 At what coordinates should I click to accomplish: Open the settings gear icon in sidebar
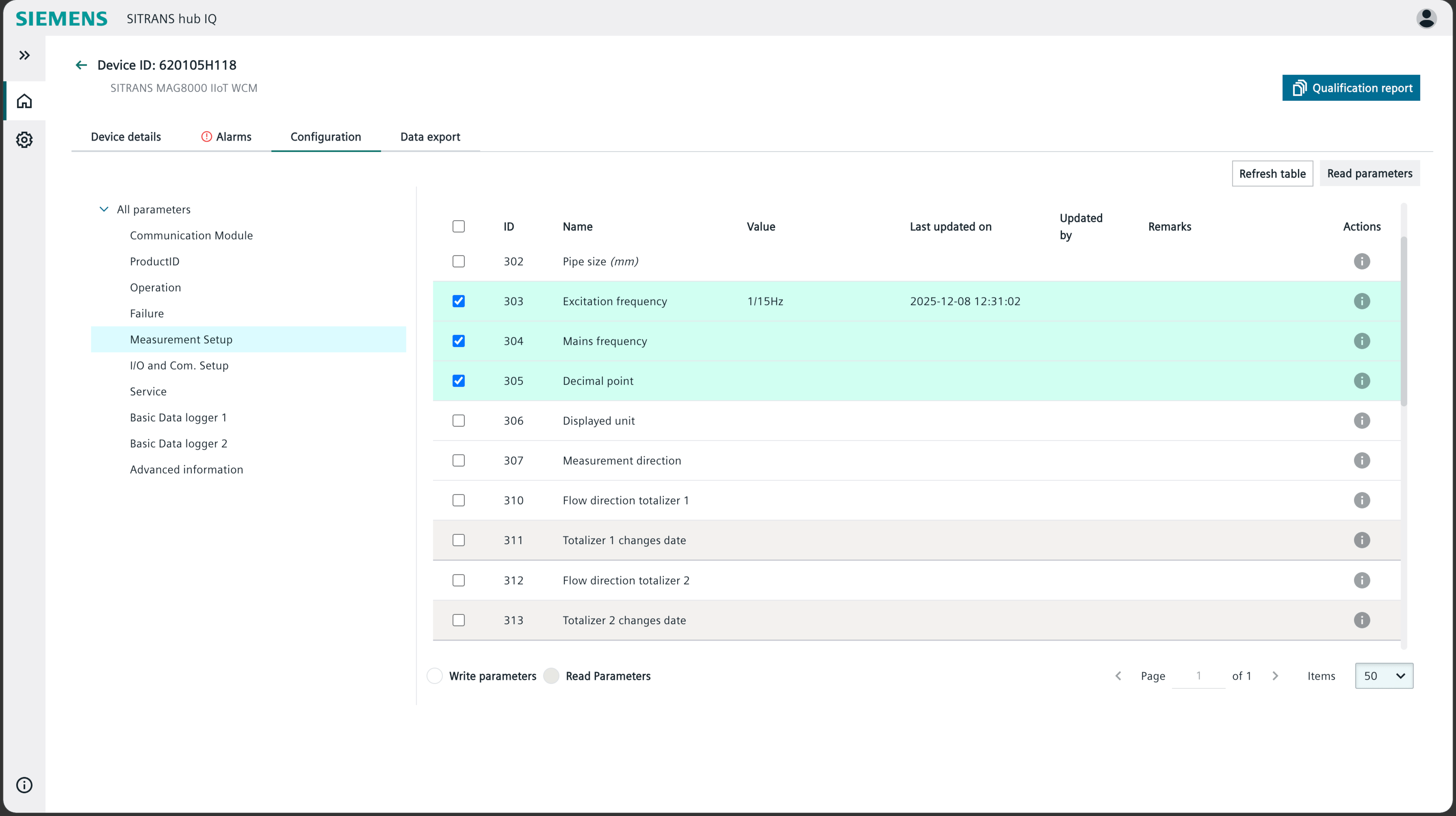24,140
